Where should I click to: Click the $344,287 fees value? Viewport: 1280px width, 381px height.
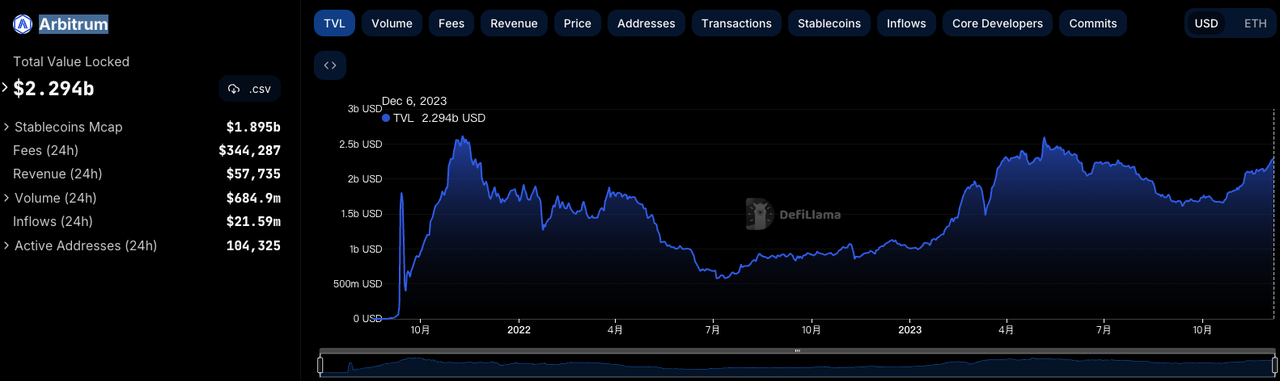point(250,151)
